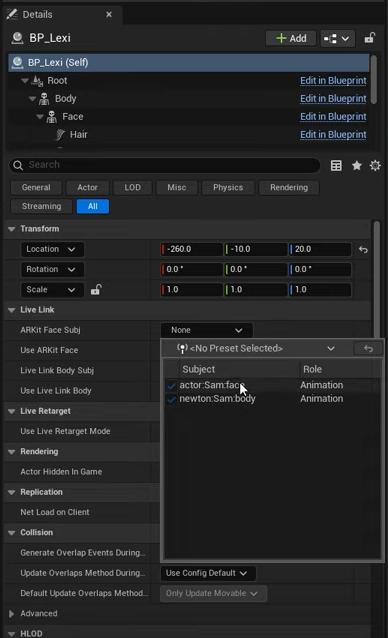Select the BP_Lexi (Self) row
Screen dimensions: 388x638
point(189,63)
